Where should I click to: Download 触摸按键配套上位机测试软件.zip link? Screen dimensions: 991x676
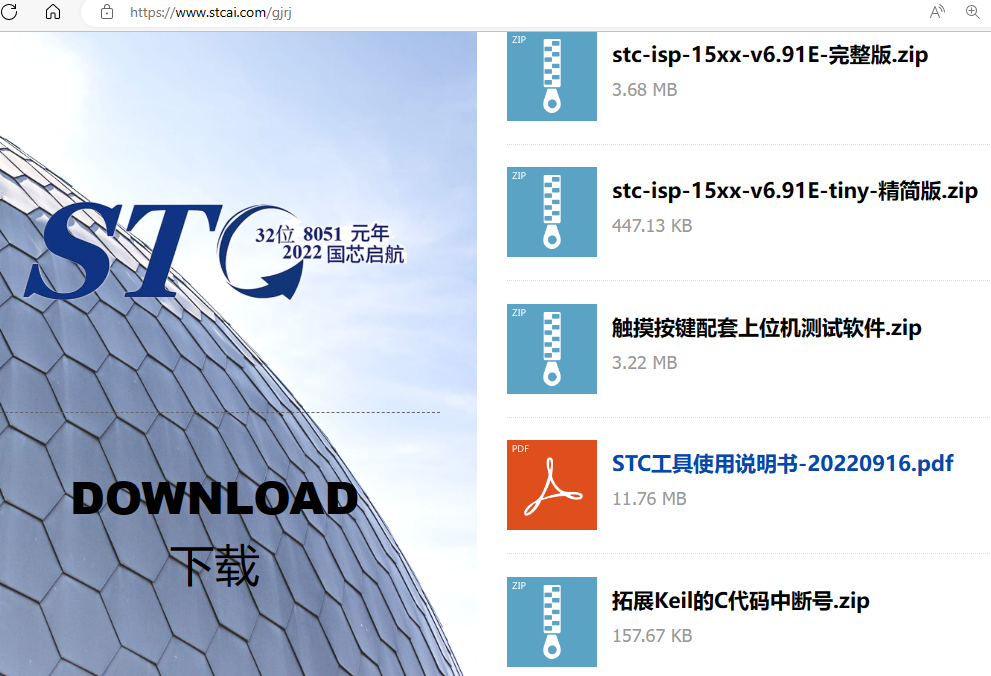766,328
